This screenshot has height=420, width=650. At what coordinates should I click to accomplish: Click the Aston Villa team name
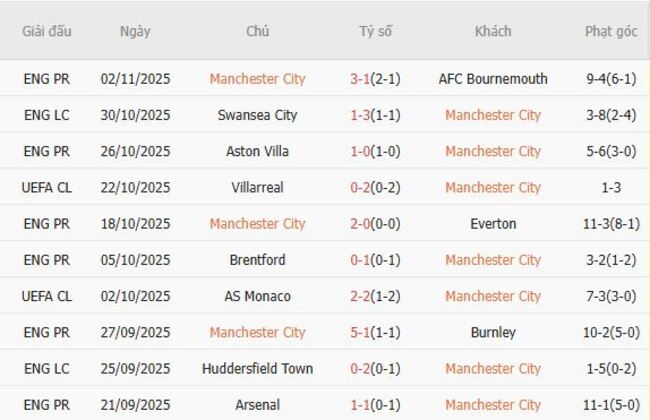257,151
